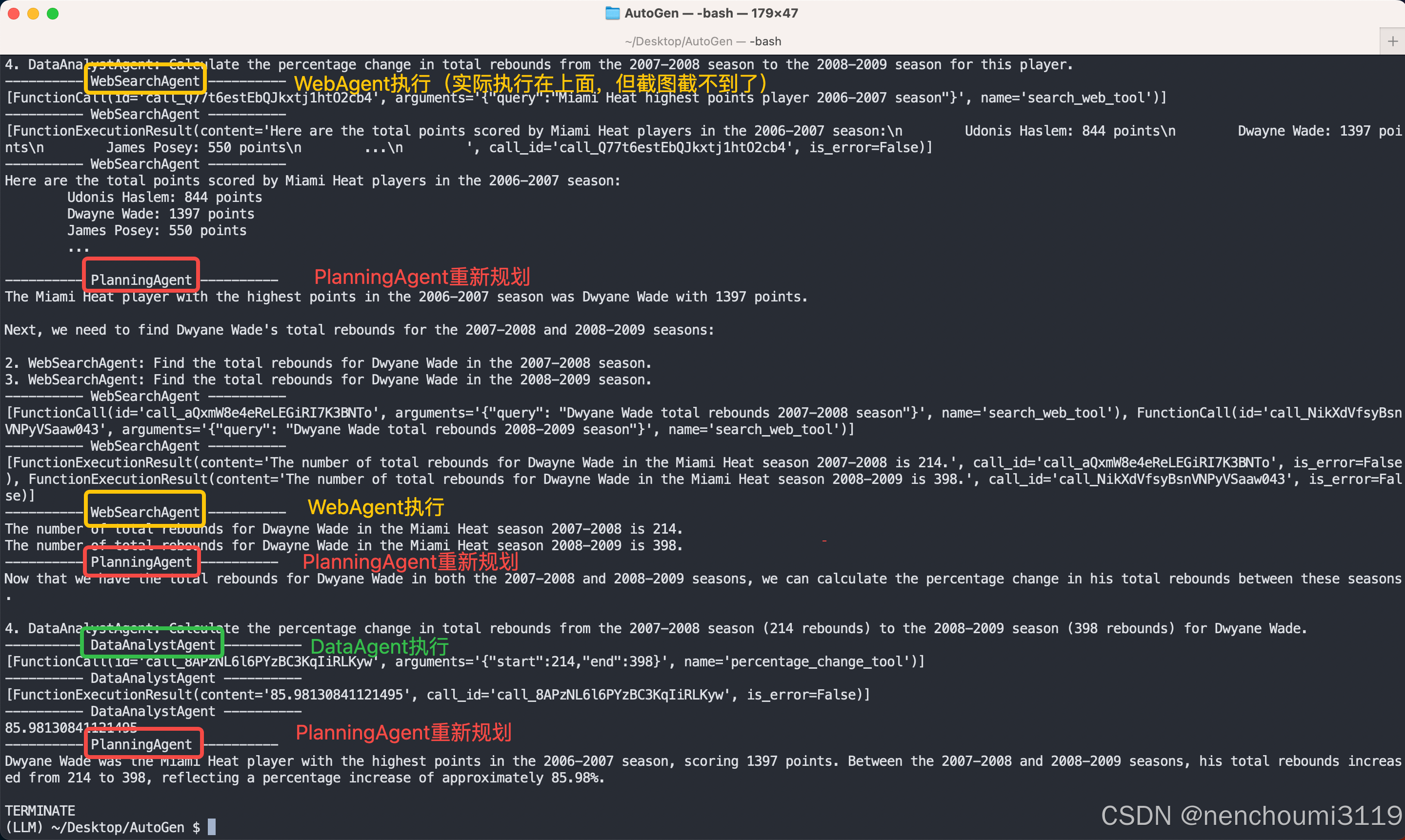Click the TERMINATE text line

click(x=40, y=811)
